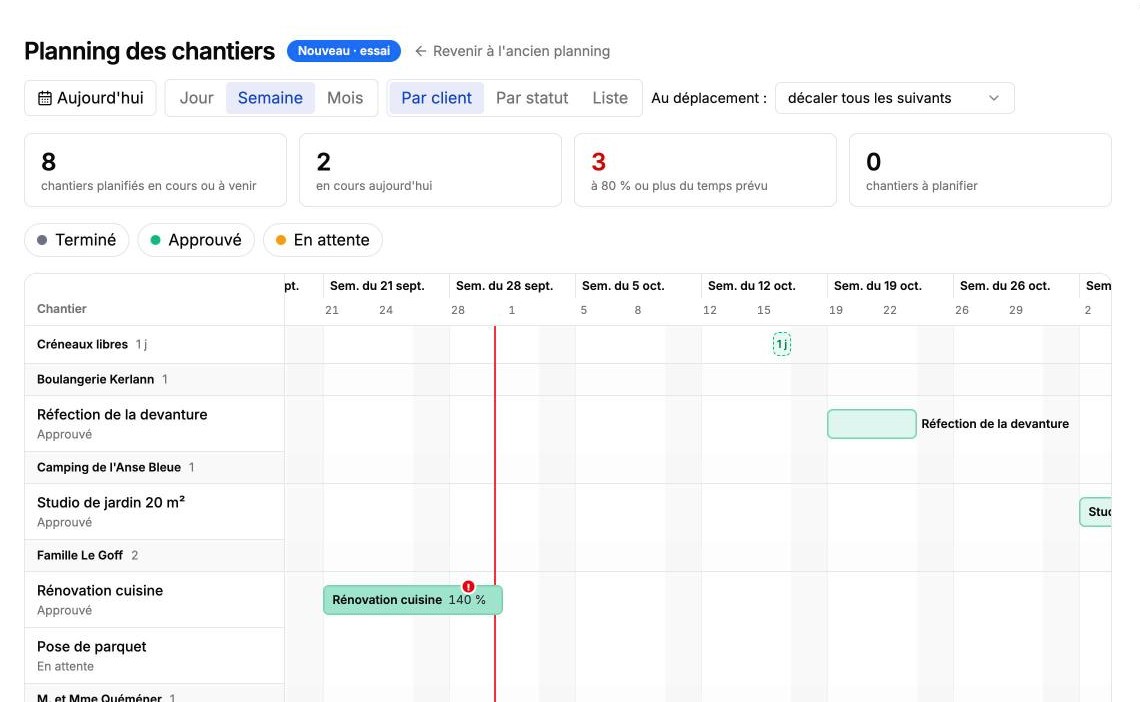The width and height of the screenshot is (1140, 702).
Task: Collapse the Boulangerie Kerlann client group
Action: (154, 379)
